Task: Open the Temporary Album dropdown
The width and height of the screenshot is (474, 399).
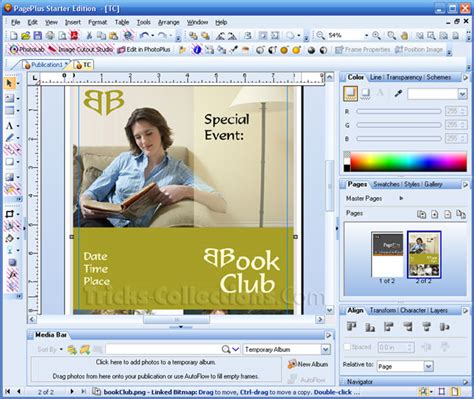Action: coord(326,349)
